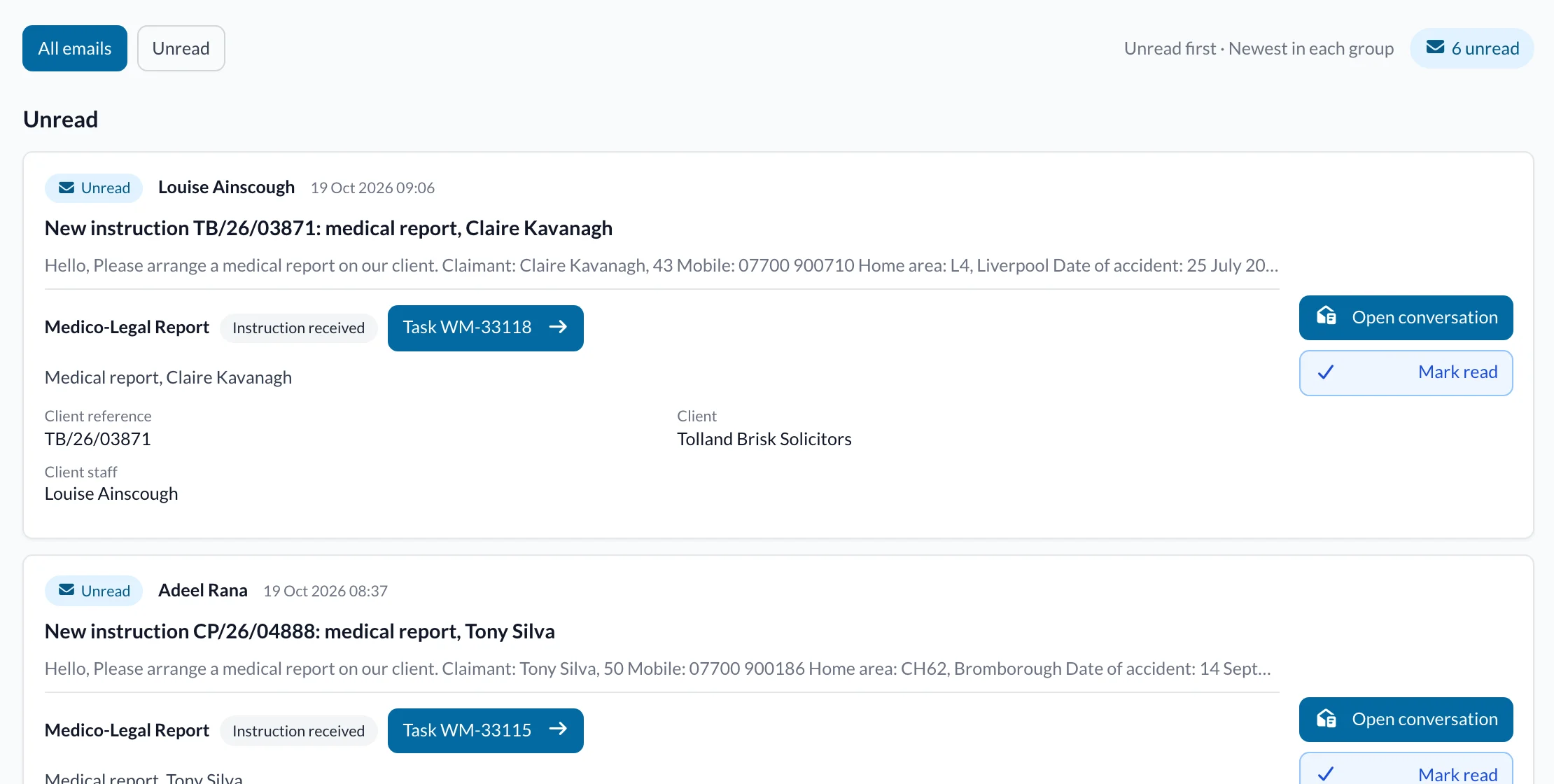Click Unread badge on Adeel Rana email
Image resolution: width=1554 pixels, height=784 pixels.
coord(94,591)
